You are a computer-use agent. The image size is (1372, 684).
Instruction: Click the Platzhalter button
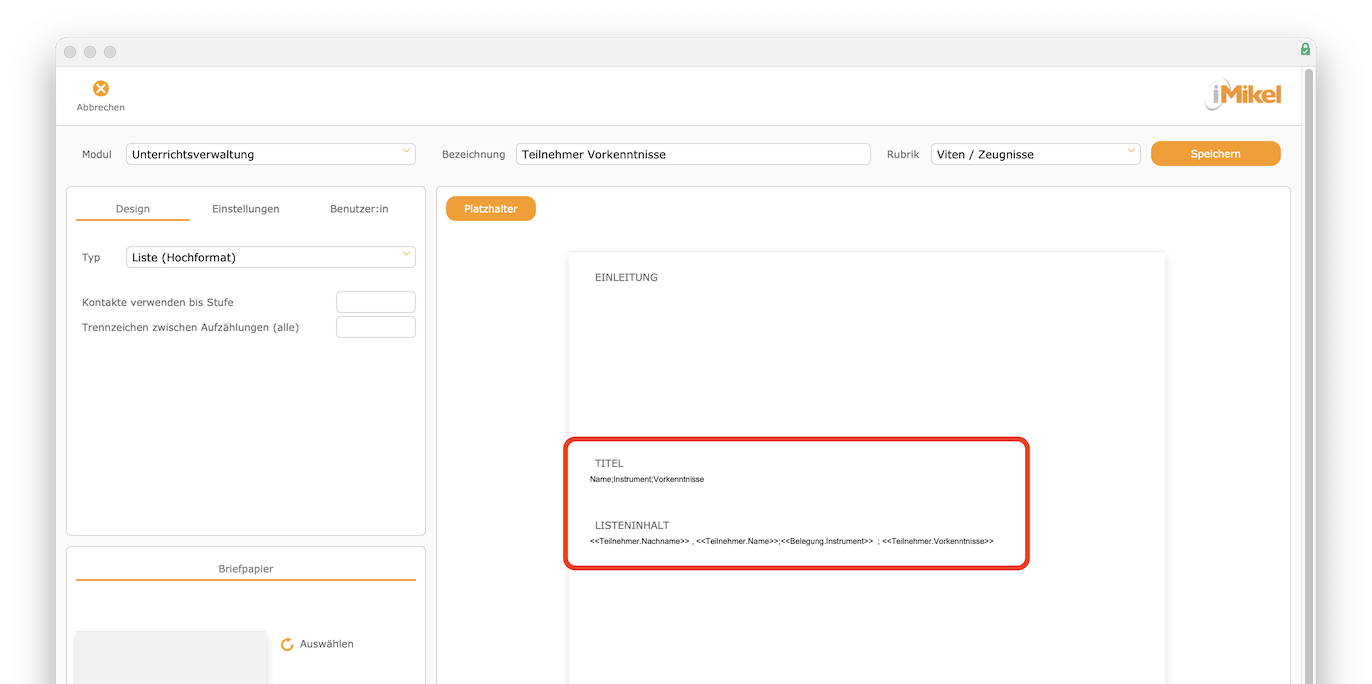(x=490, y=209)
